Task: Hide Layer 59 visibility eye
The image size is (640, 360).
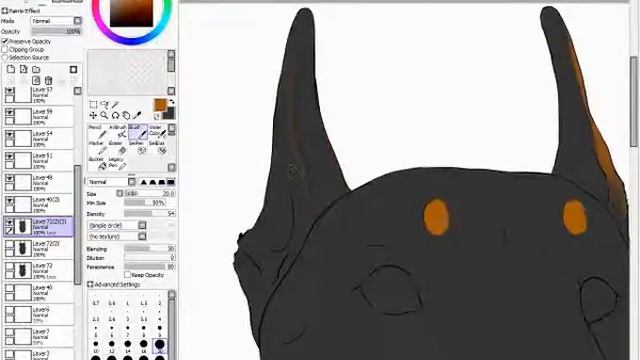Action: click(9, 112)
